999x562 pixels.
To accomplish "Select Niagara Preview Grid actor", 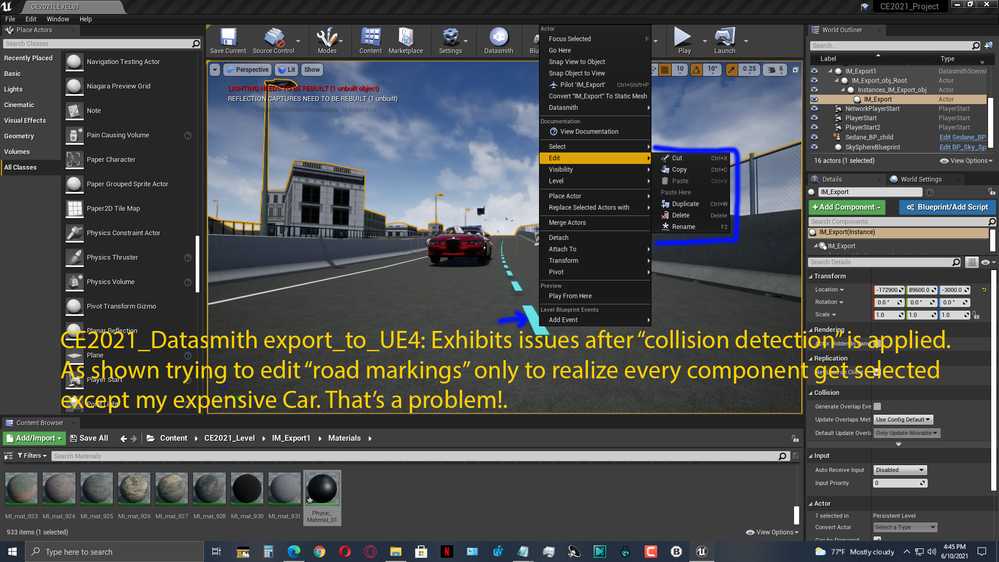I will (119, 86).
